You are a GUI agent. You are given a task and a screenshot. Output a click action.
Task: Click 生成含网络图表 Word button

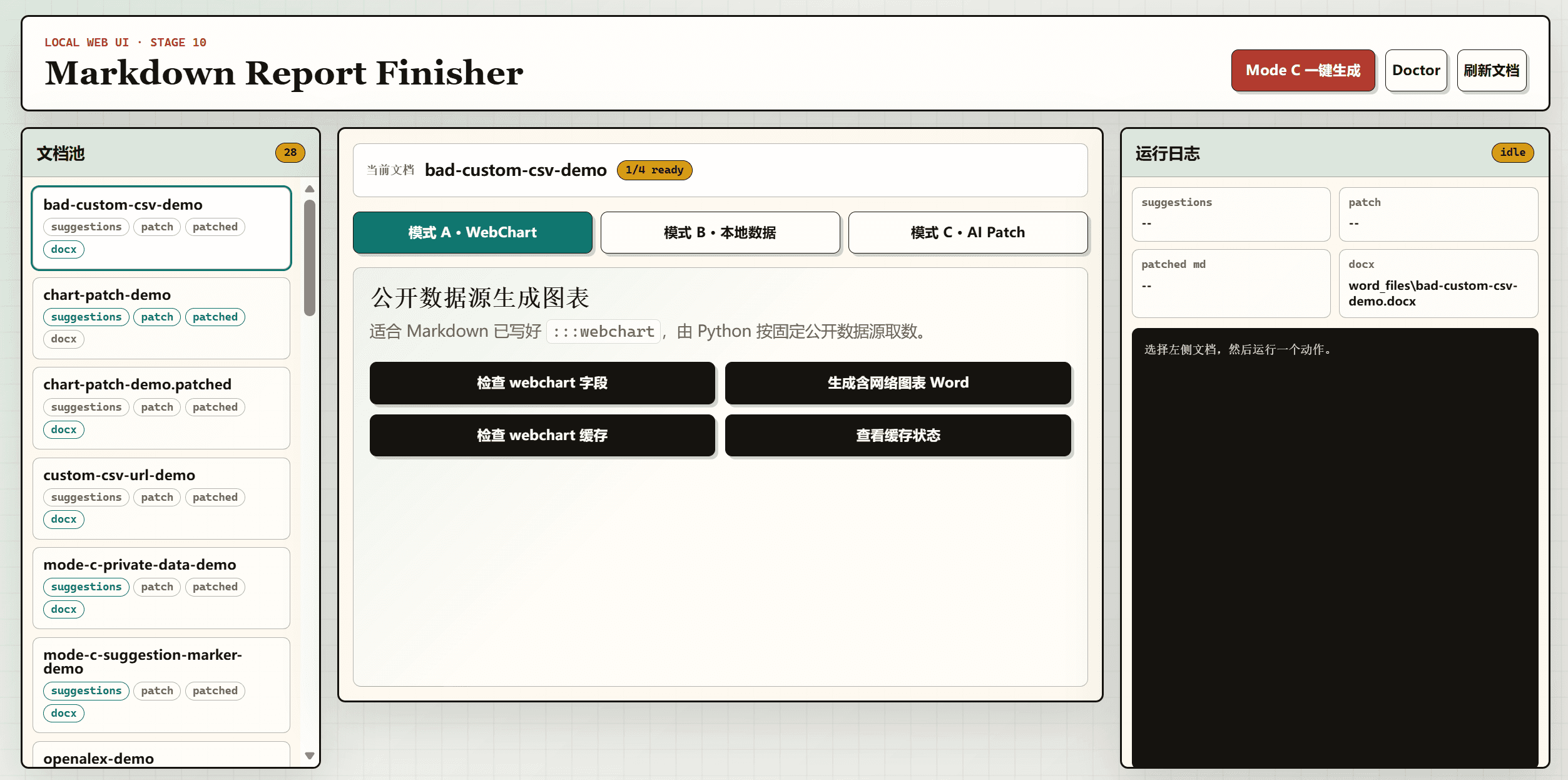point(898,382)
